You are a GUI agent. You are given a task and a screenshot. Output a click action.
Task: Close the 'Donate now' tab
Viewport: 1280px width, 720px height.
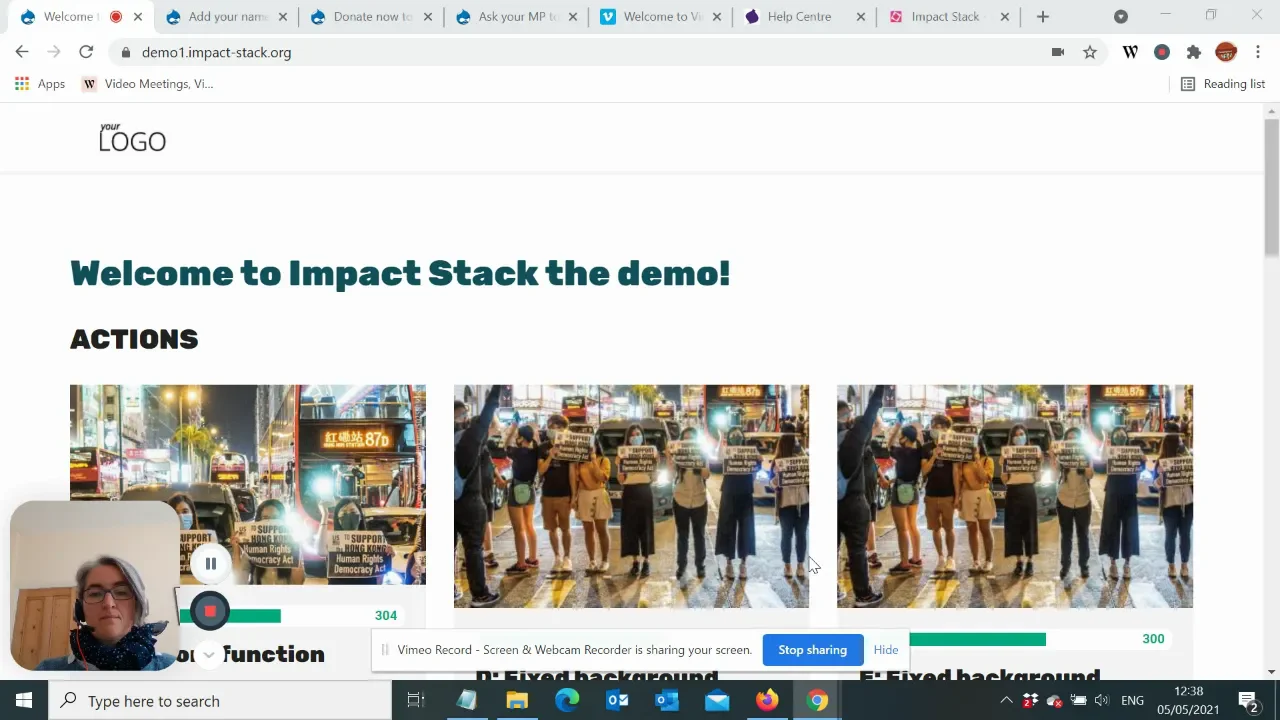tap(427, 16)
